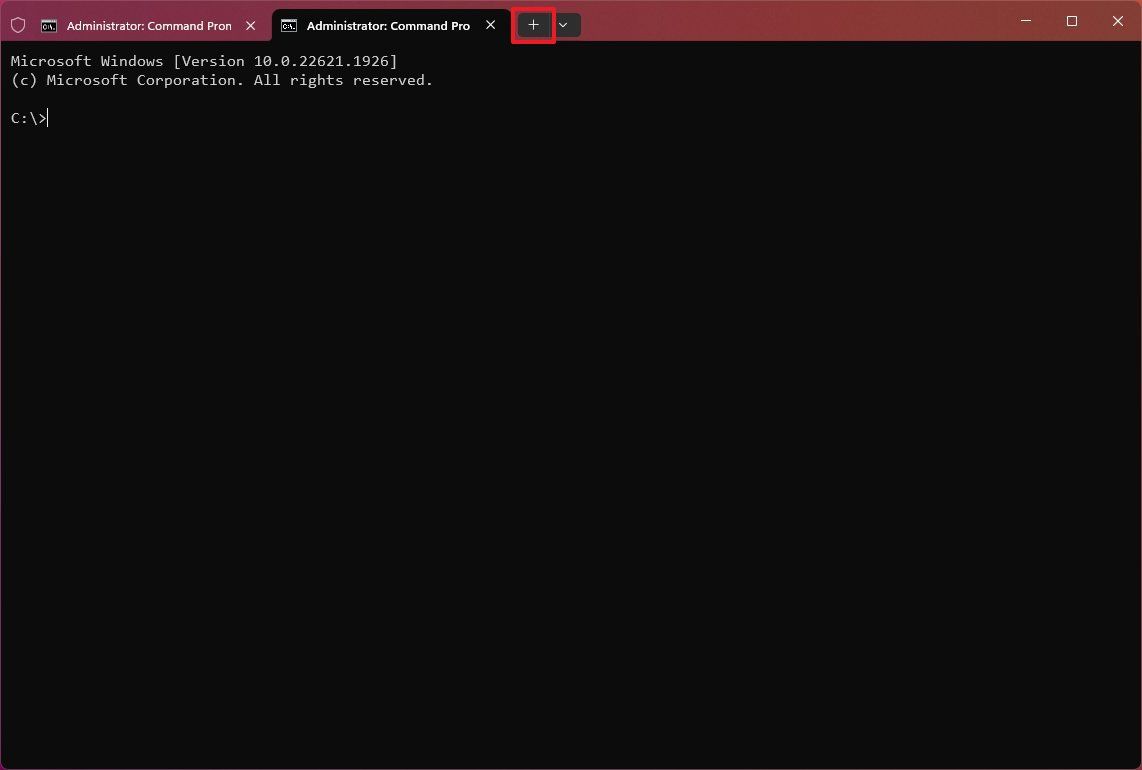Click the Microsoft Corporation copyright line

point(221,80)
